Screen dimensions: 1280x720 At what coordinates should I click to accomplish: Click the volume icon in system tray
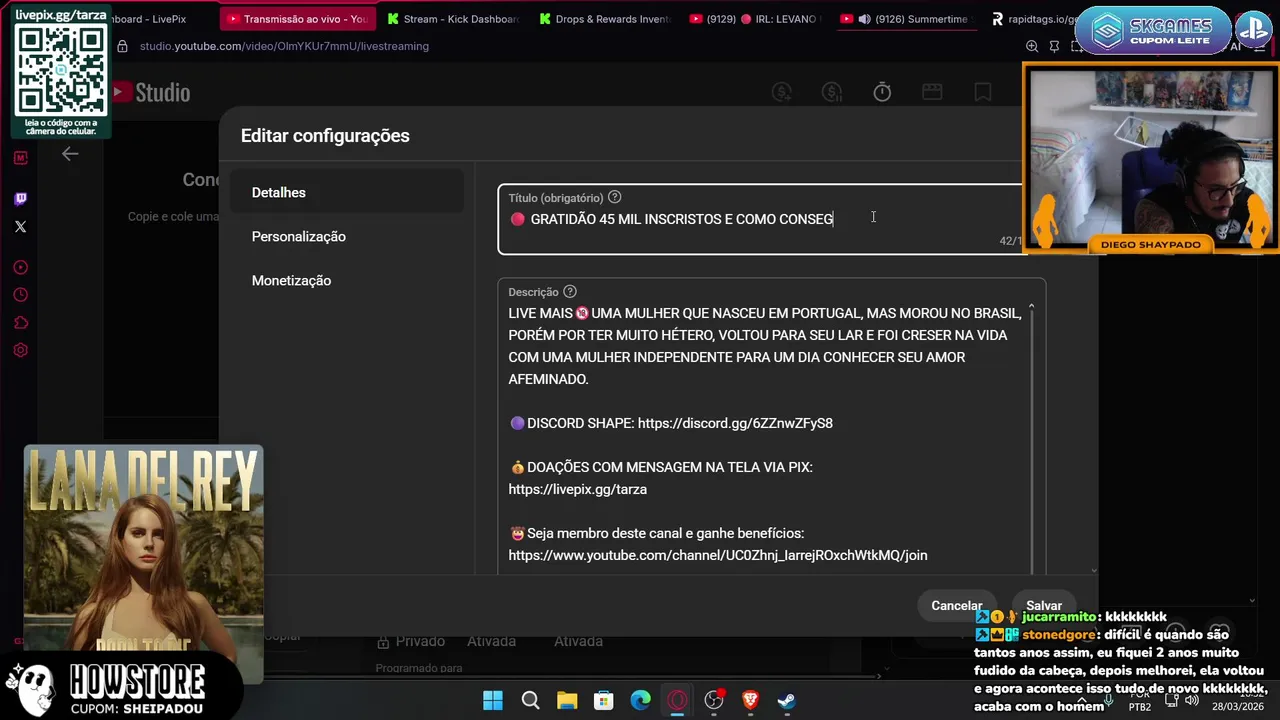click(x=1191, y=700)
